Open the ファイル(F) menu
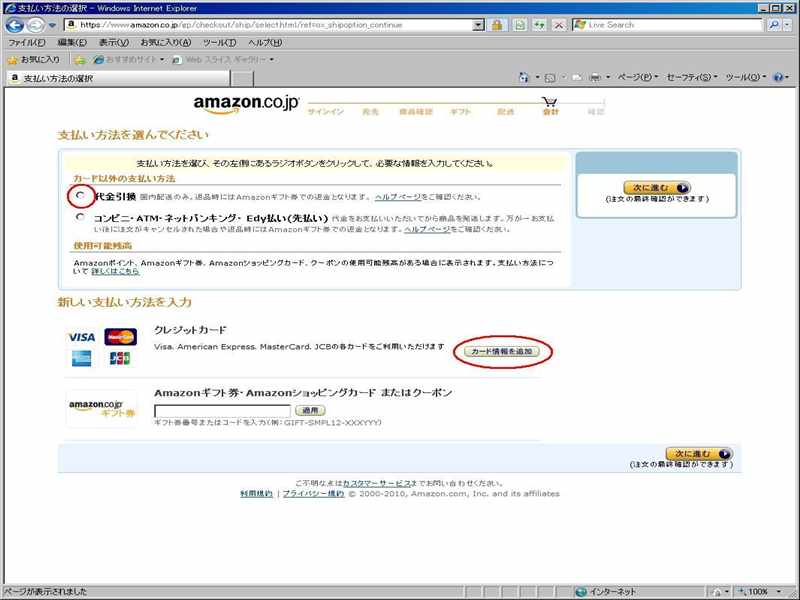This screenshot has width=800, height=600. point(27,43)
